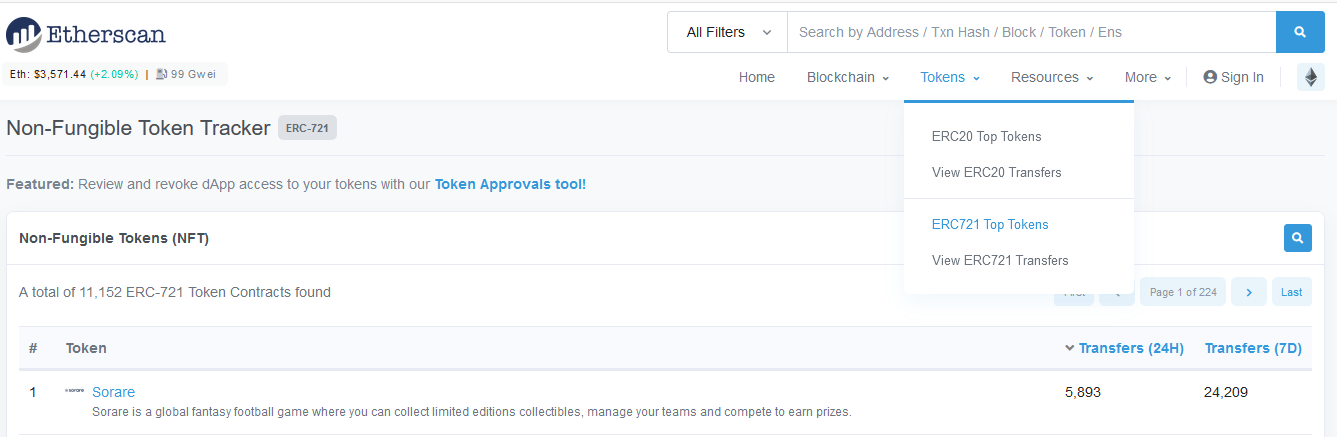Select View ERC20 Transfers menu entry

pyautogui.click(x=997, y=172)
